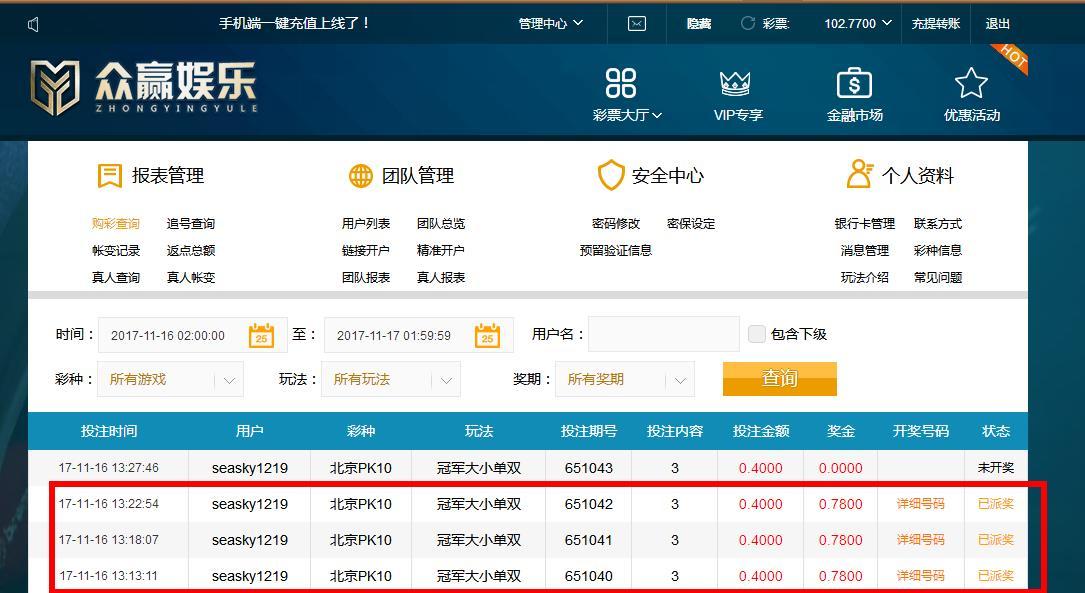
Task: Click the 众赢娱乐 site logo
Action: (144, 88)
